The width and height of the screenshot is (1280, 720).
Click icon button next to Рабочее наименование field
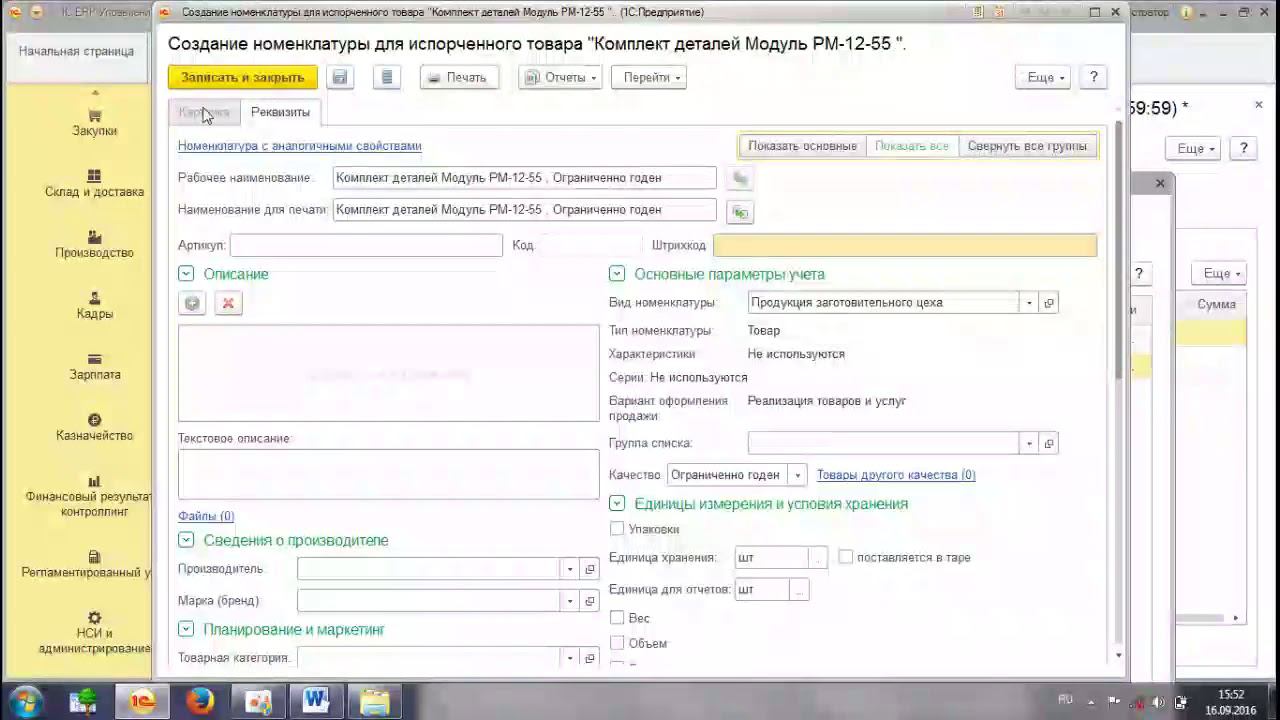[740, 178]
